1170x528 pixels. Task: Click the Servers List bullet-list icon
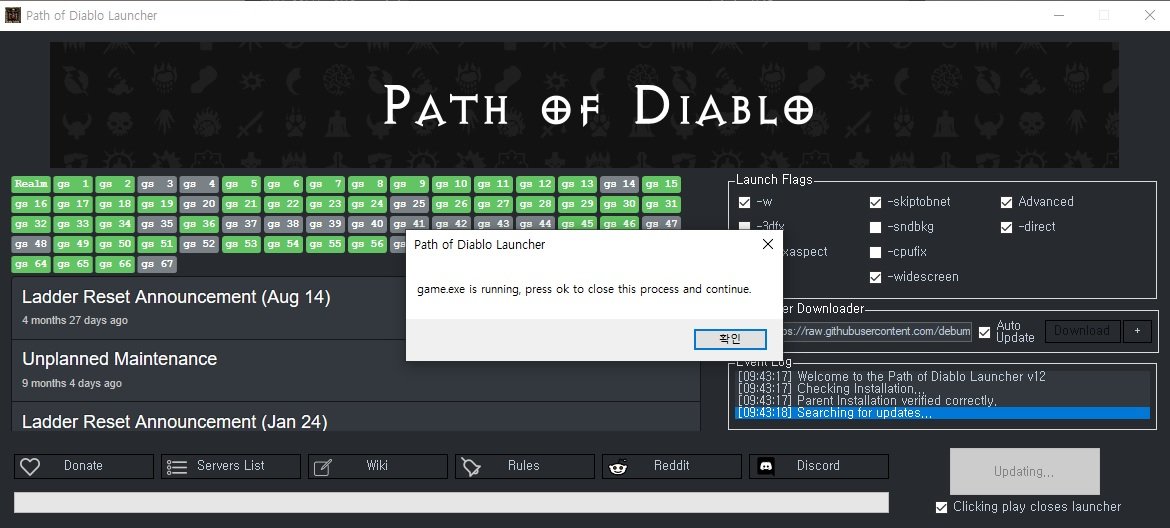tap(177, 467)
